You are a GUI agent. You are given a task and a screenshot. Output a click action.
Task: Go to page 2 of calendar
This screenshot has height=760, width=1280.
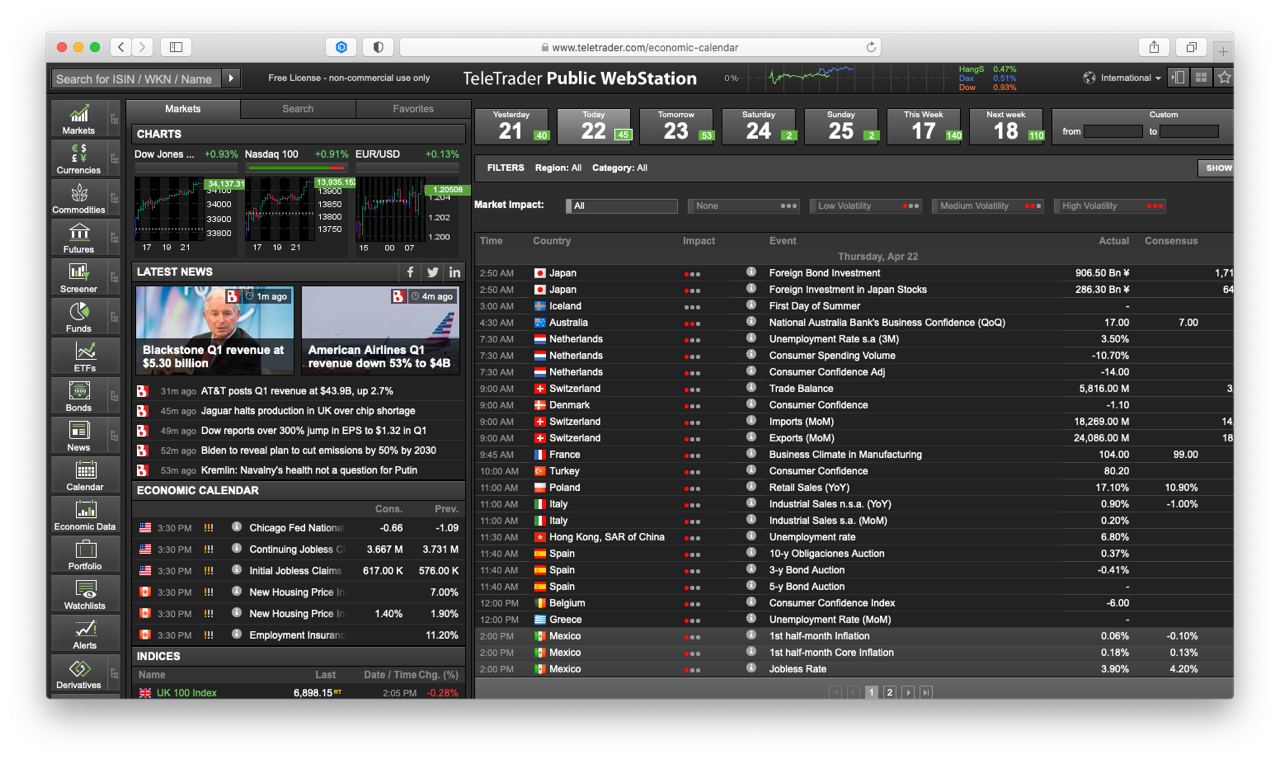(x=889, y=692)
